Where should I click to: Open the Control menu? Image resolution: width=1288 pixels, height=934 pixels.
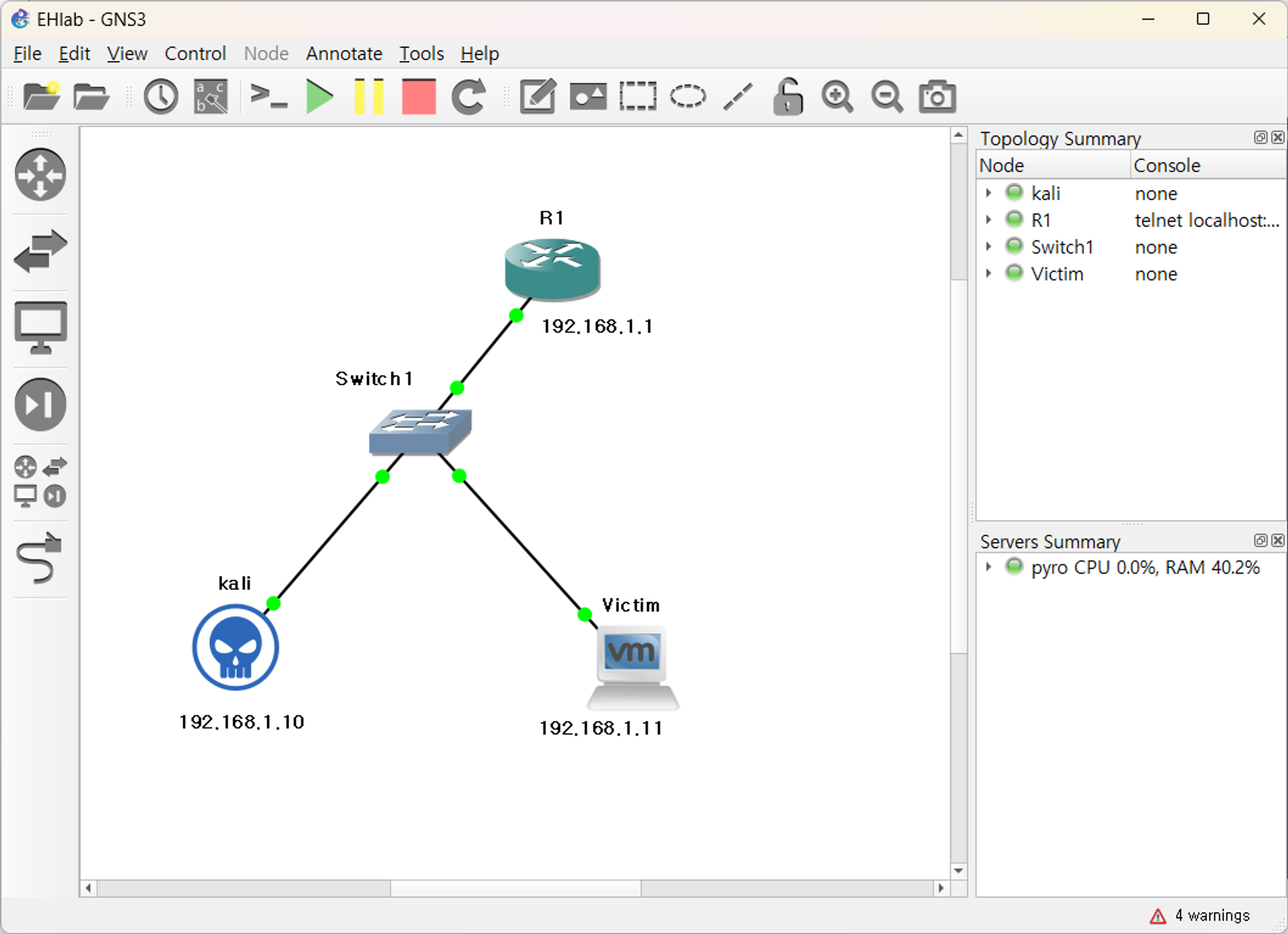(x=195, y=53)
